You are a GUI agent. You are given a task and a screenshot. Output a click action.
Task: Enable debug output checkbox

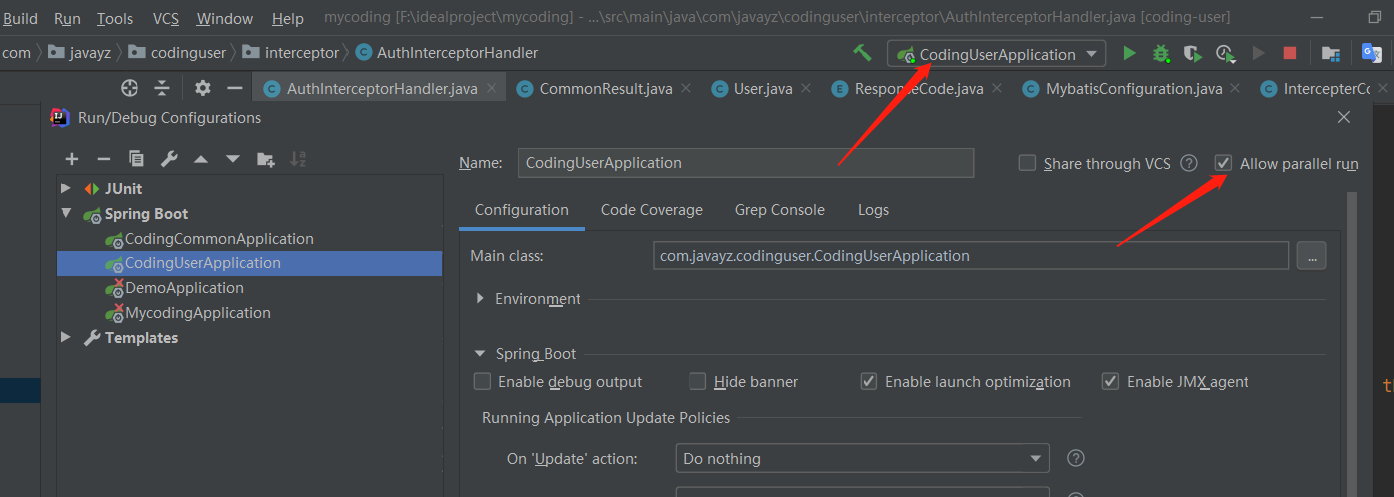point(482,381)
